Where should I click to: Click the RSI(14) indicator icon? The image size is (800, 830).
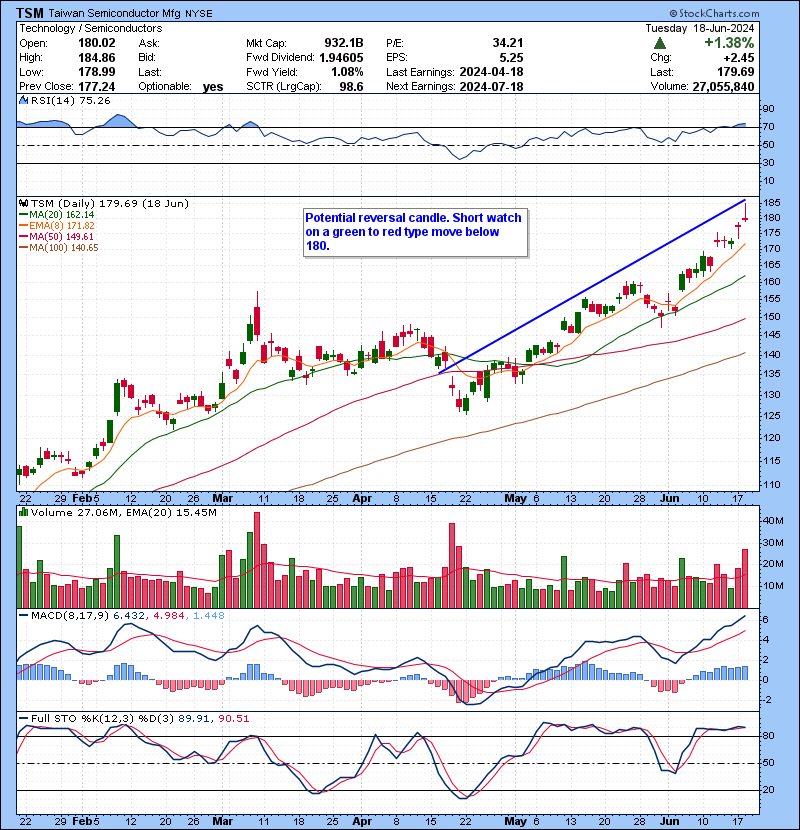[x=24, y=100]
